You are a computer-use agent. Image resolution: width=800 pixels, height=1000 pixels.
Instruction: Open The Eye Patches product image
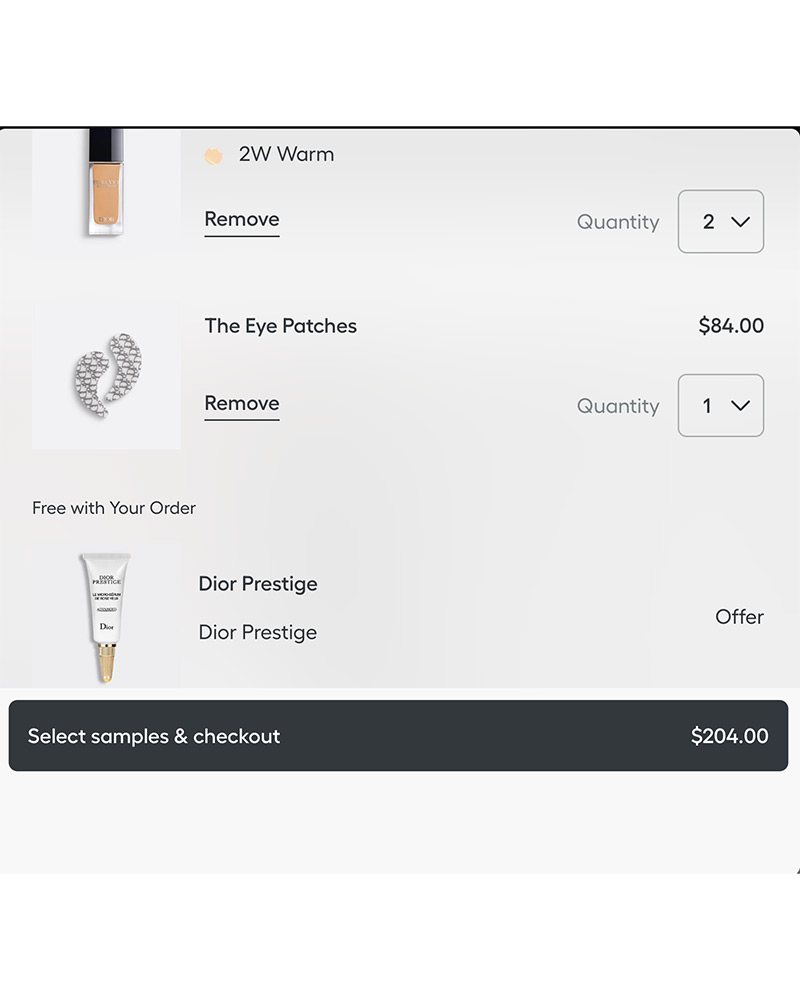pyautogui.click(x=107, y=375)
